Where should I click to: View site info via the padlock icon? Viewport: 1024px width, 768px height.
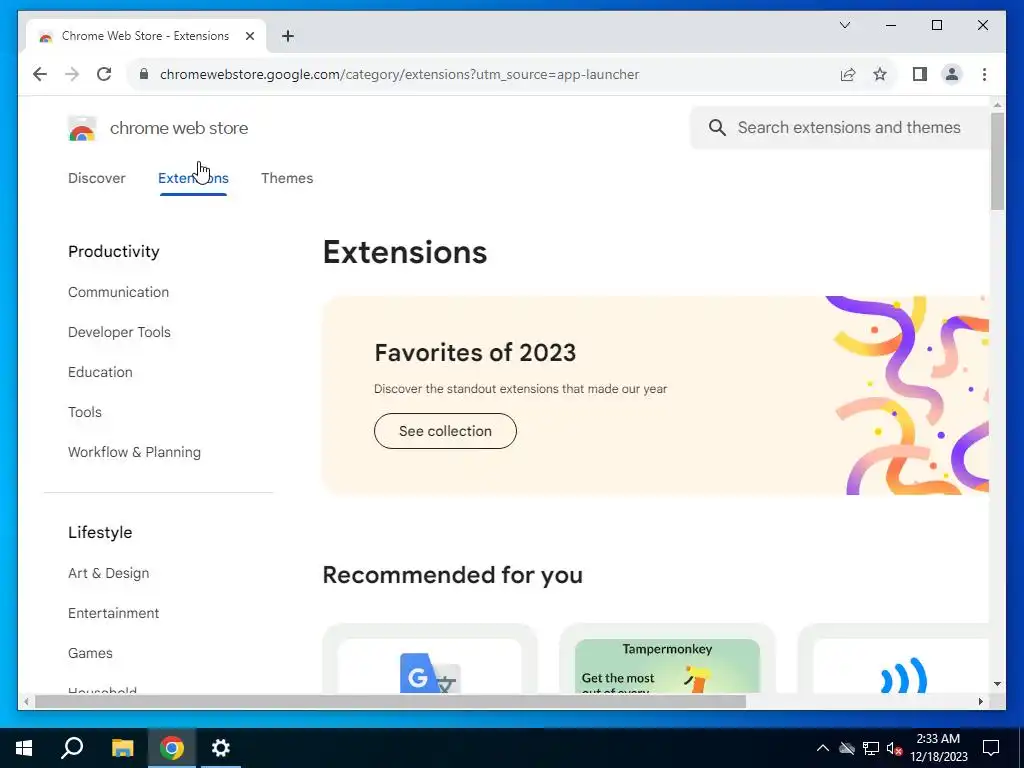[x=144, y=74]
